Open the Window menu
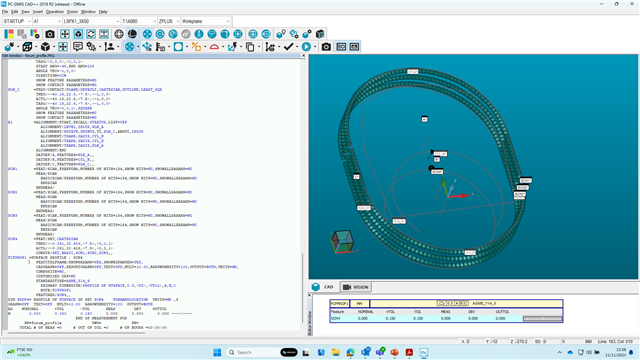This screenshot has width=640, height=360. [88, 12]
